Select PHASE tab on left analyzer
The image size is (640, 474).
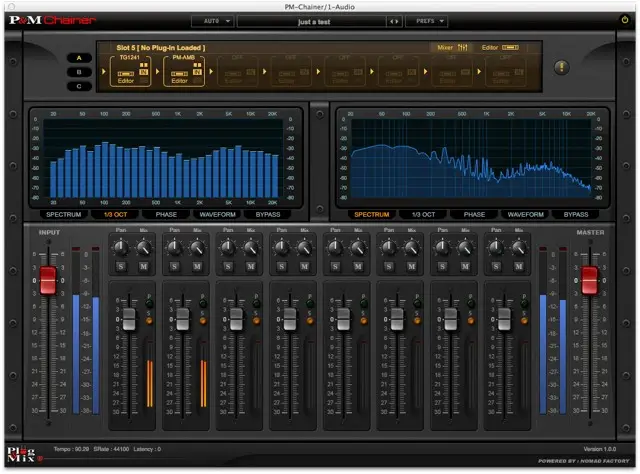click(x=166, y=214)
